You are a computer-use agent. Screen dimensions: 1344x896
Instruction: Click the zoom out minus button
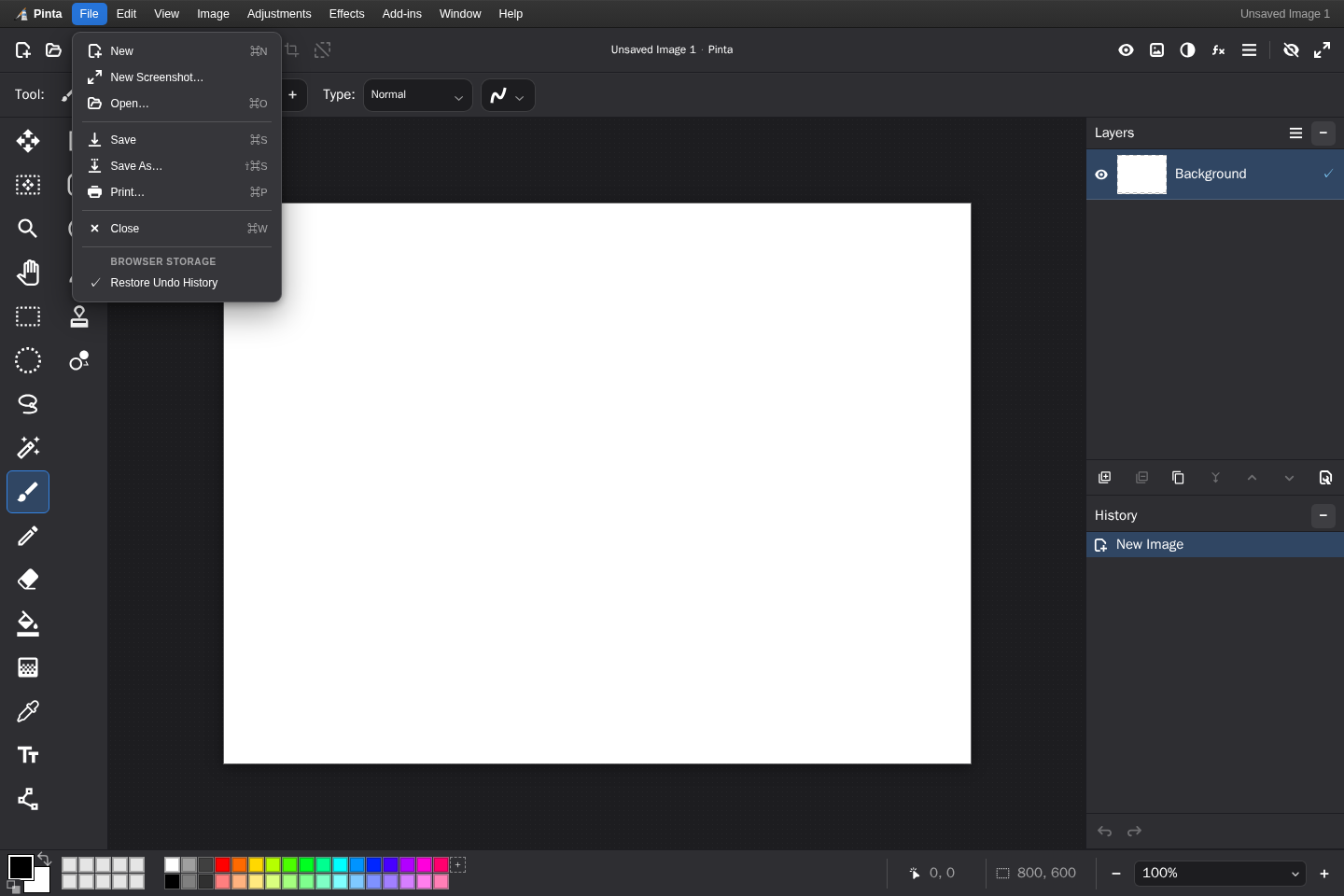(1116, 874)
